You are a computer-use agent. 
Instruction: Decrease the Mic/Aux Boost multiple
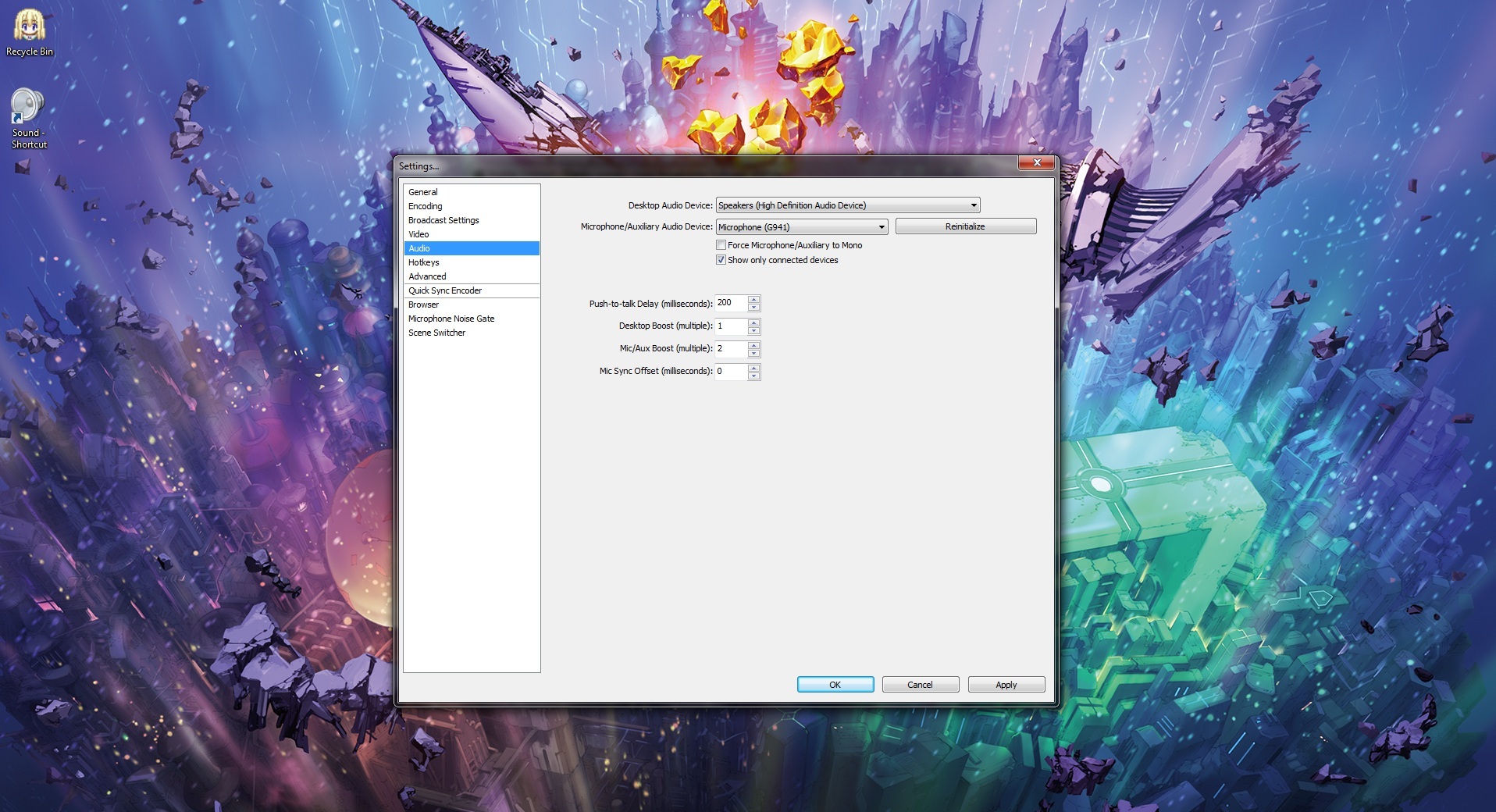click(x=754, y=353)
